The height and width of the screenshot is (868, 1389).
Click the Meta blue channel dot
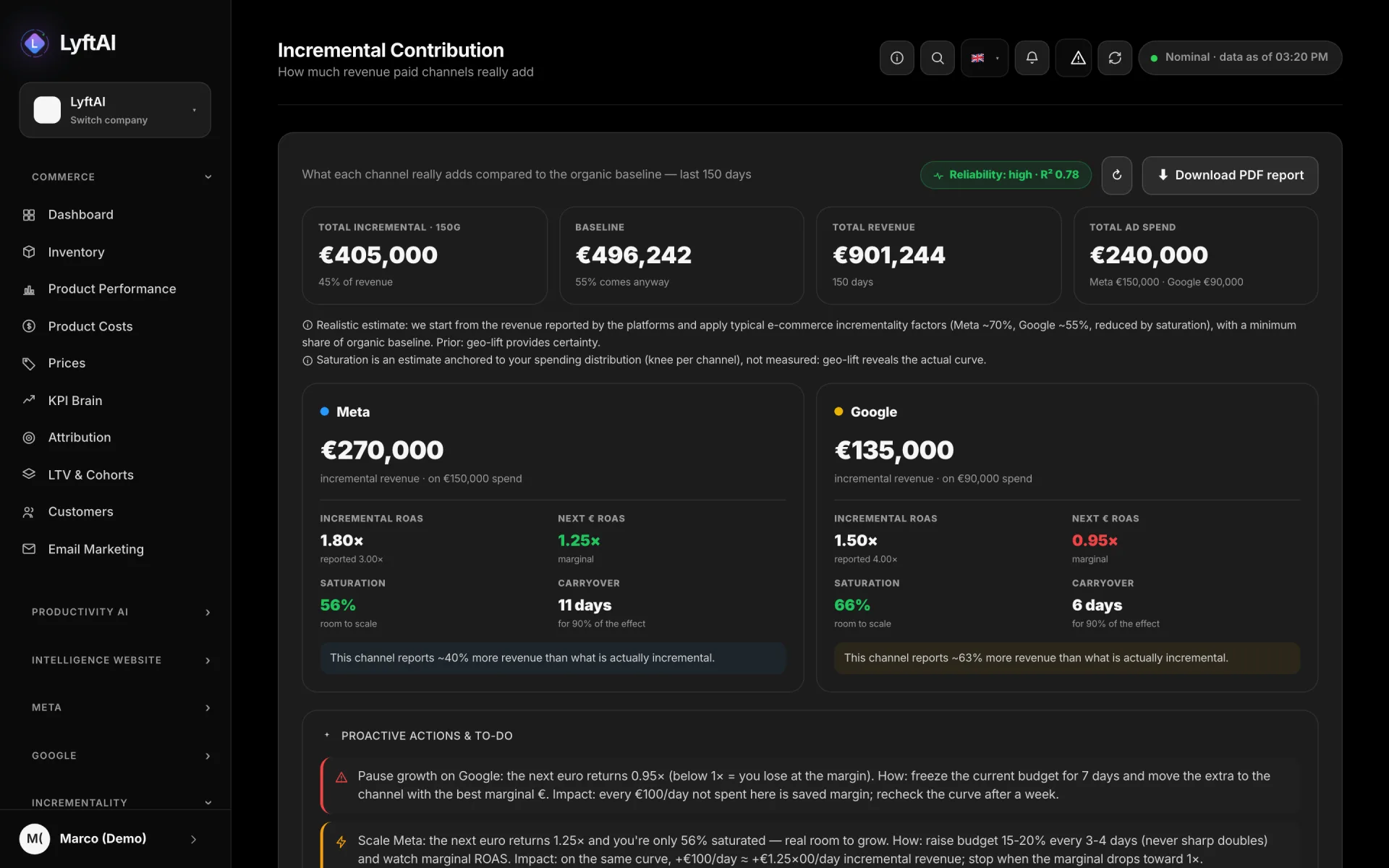point(325,412)
